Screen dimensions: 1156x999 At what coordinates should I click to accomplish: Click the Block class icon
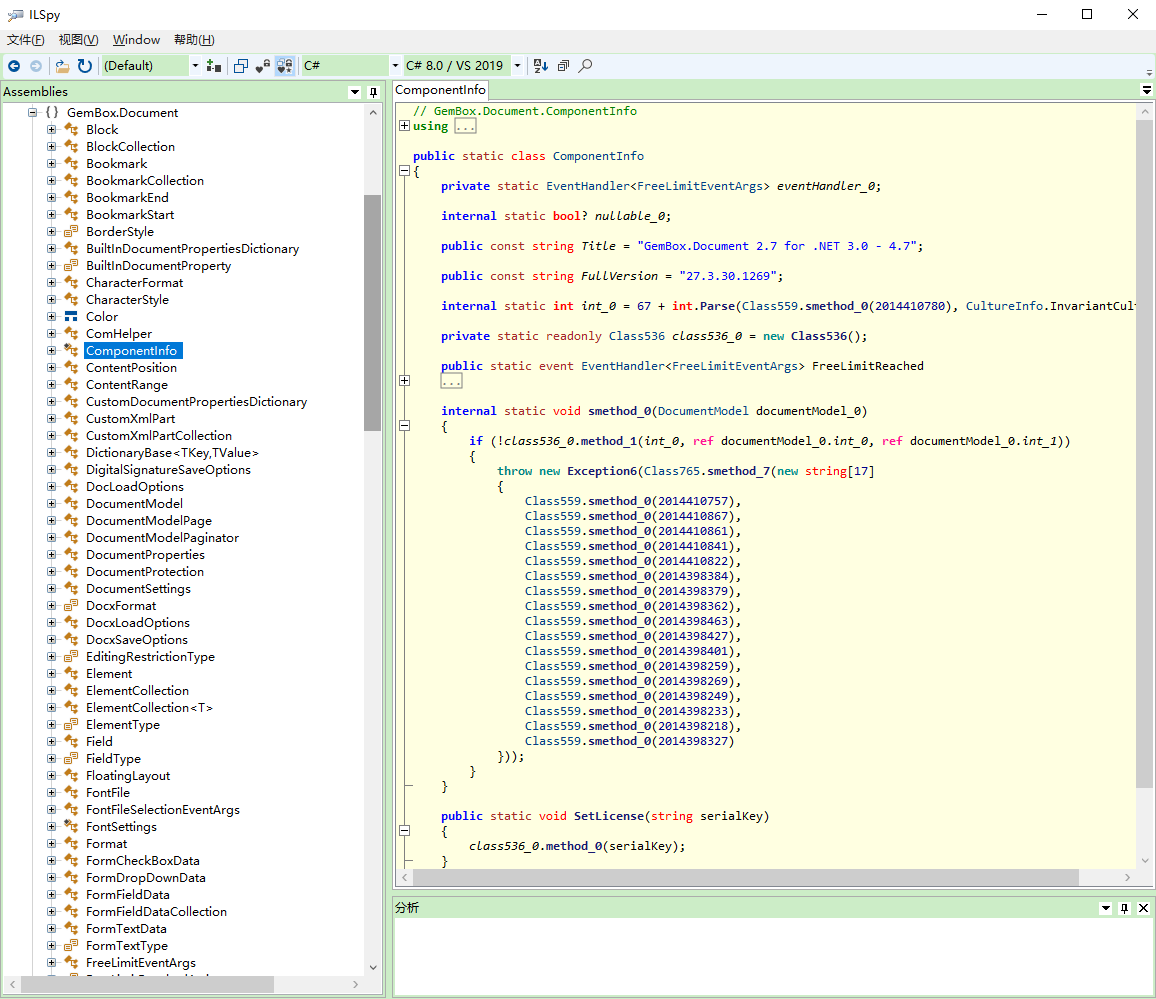pos(72,129)
